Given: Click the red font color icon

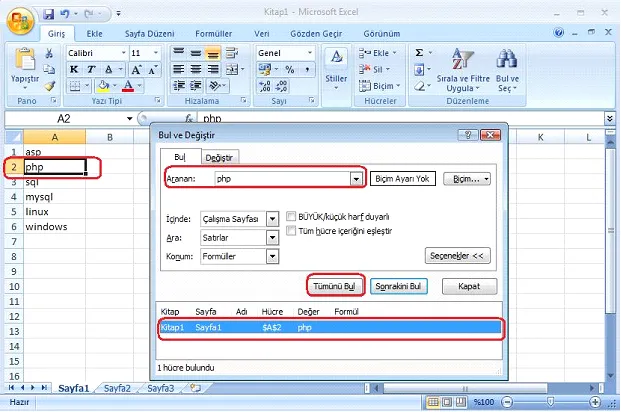Looking at the screenshot, I should [128, 86].
